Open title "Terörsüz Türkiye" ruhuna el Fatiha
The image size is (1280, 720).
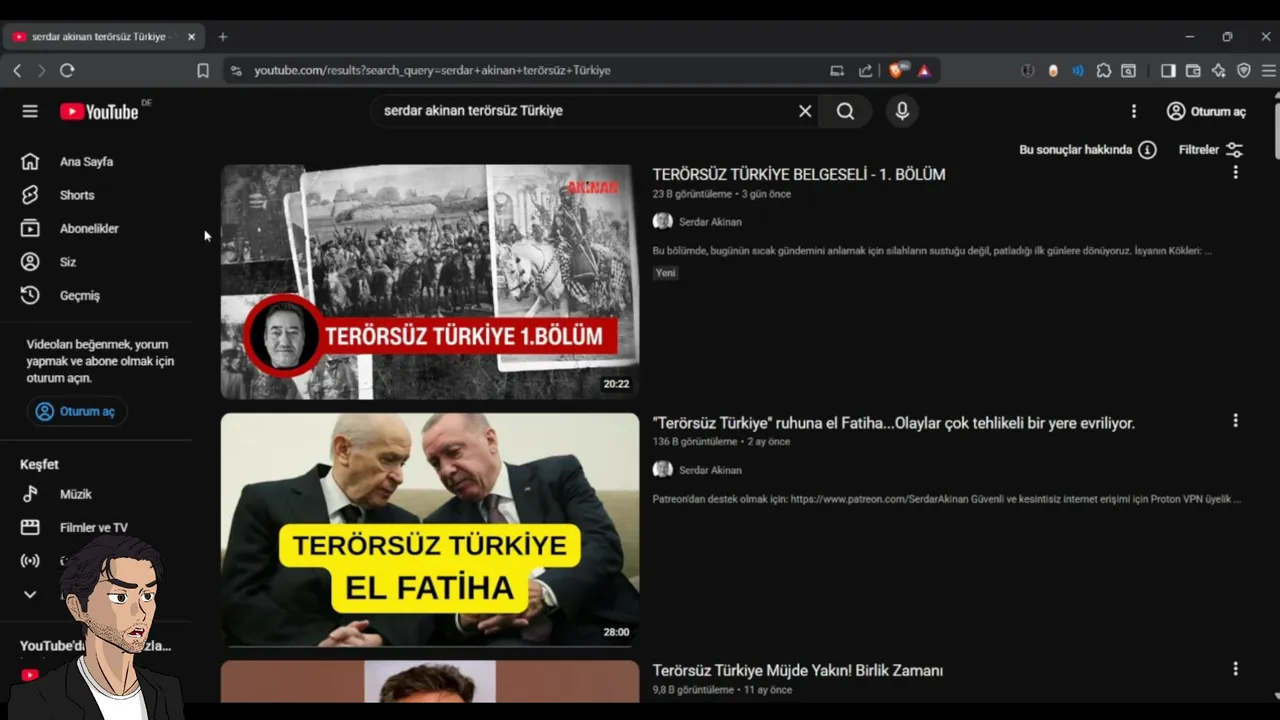coord(894,423)
